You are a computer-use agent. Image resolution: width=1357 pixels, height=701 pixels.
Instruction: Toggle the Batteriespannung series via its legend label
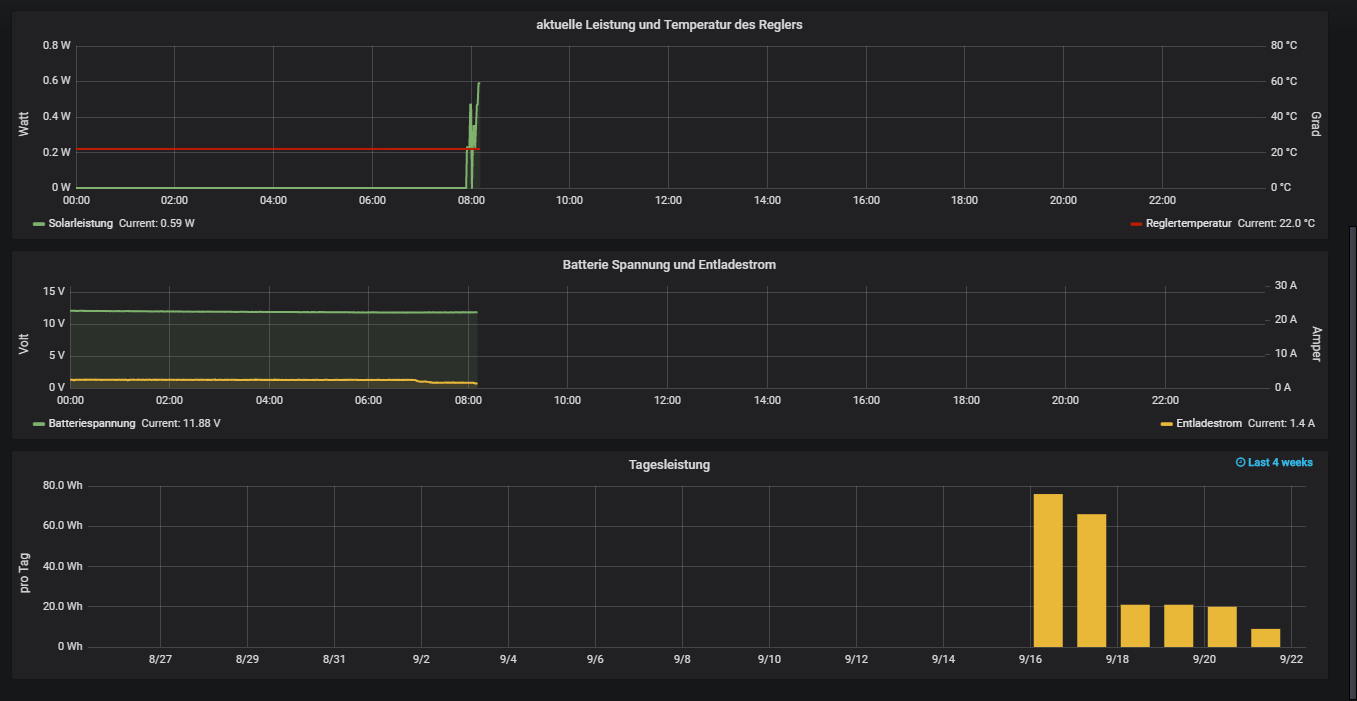(91, 424)
